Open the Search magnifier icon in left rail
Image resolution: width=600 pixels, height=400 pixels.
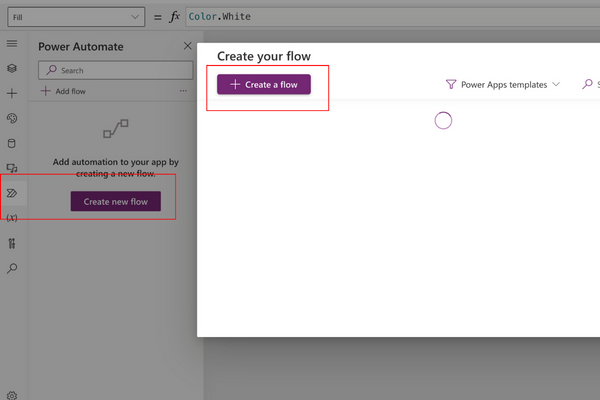pos(12,268)
